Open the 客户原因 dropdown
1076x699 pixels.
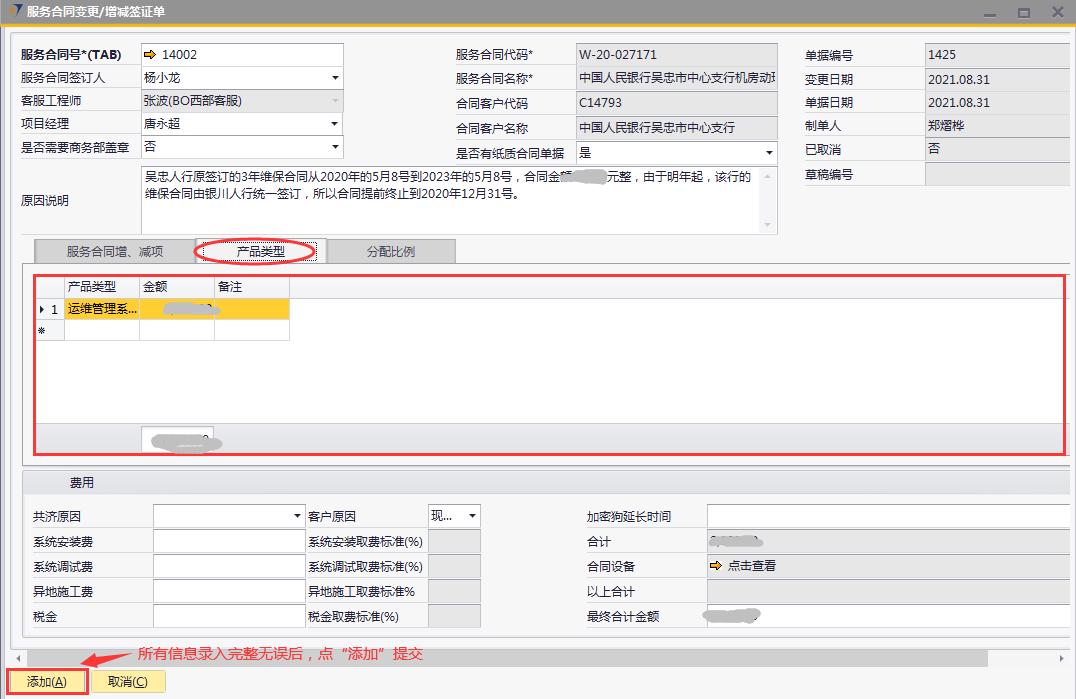point(472,516)
